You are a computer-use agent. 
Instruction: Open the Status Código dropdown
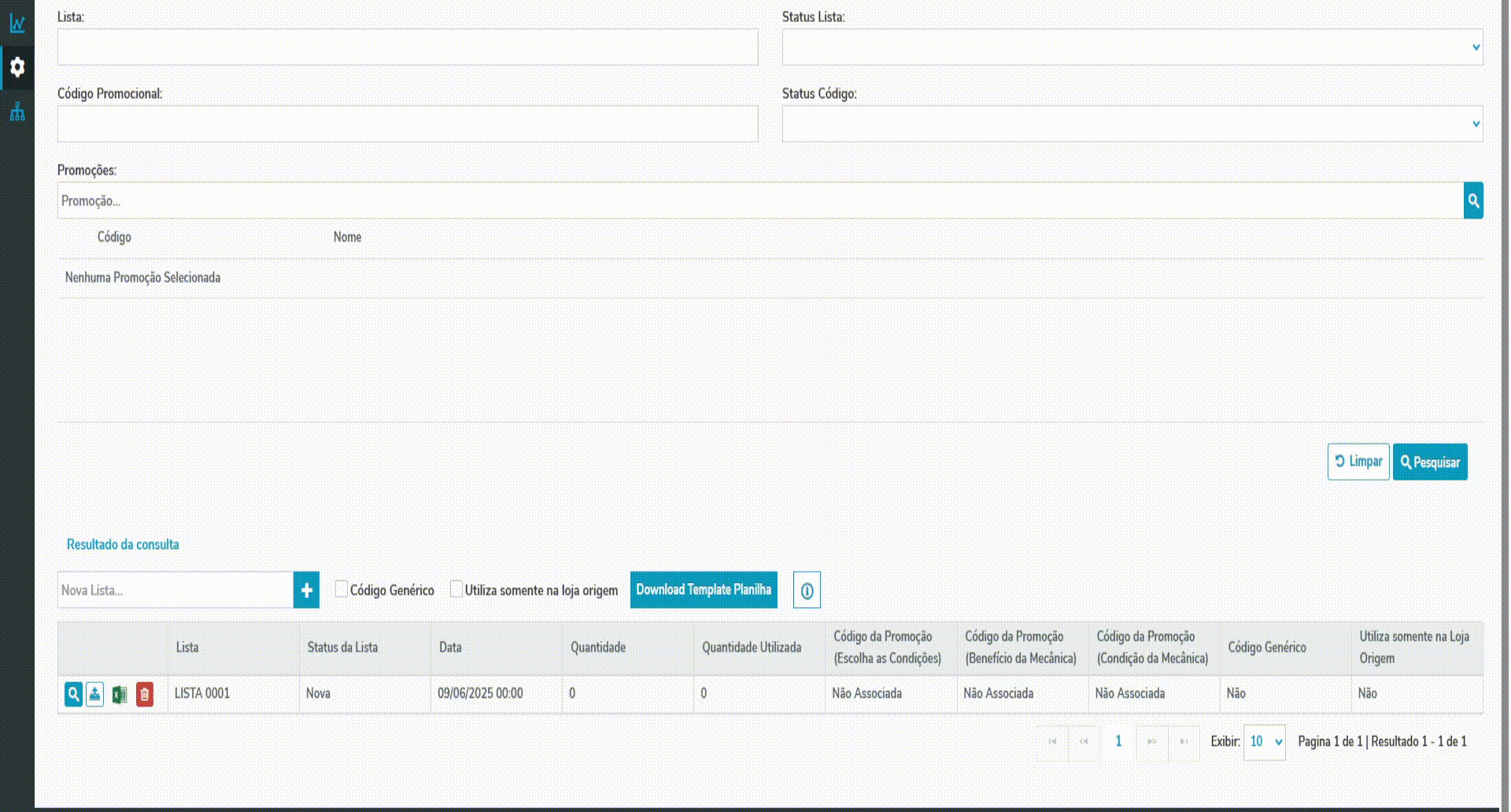(1132, 124)
